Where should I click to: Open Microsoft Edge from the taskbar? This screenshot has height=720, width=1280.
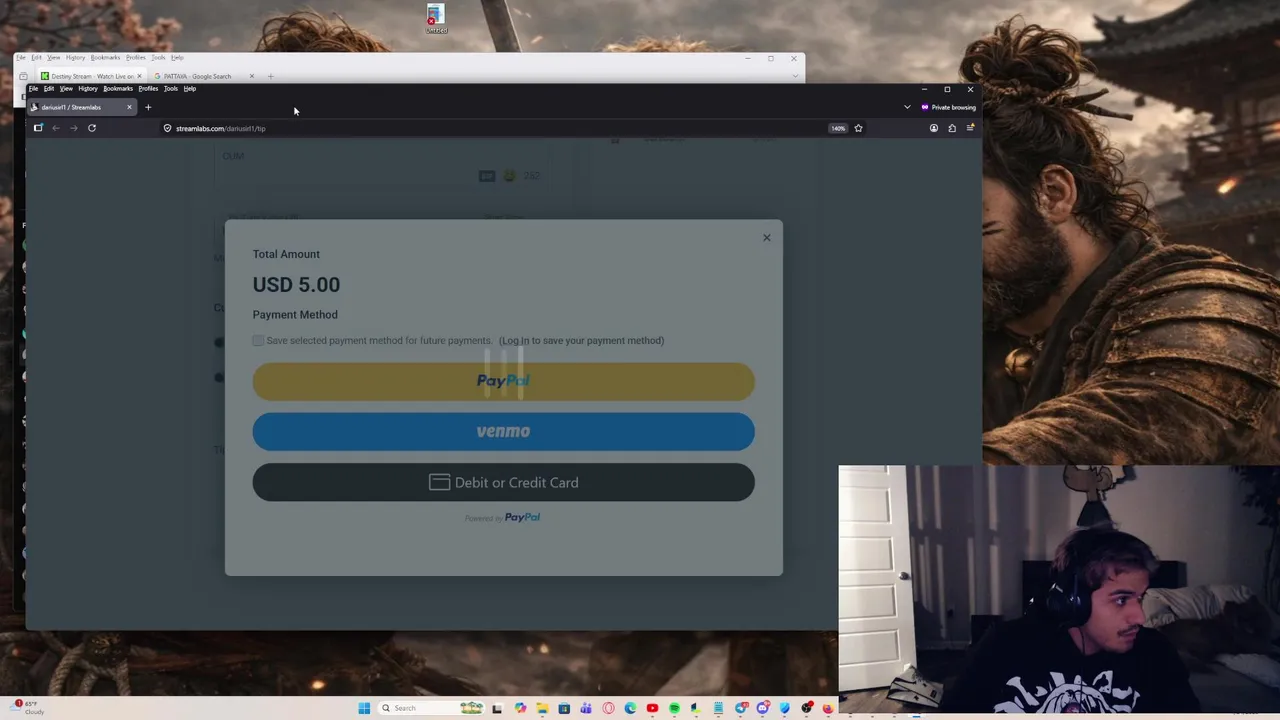pyautogui.click(x=630, y=708)
